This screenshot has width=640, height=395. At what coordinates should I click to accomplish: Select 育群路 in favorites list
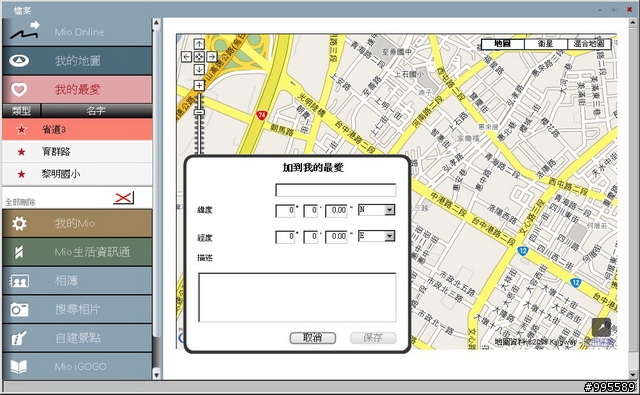77,151
